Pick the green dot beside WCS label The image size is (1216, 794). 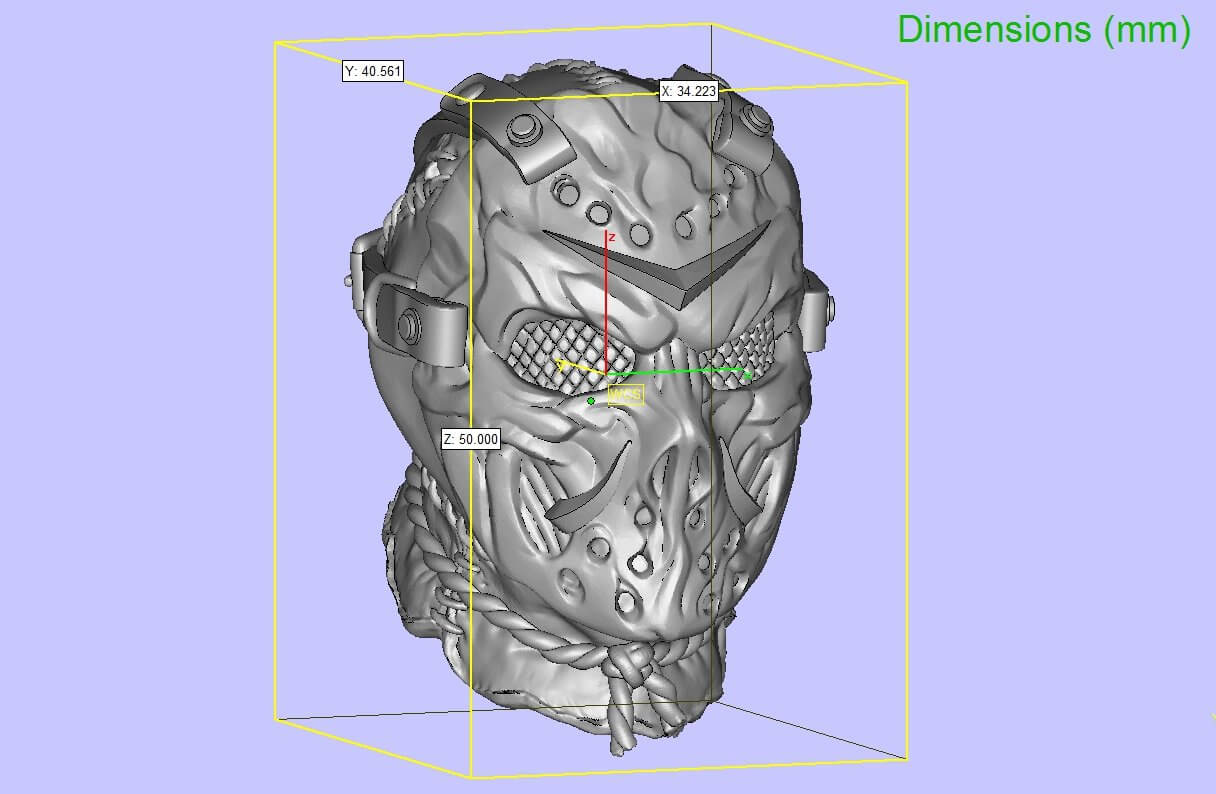pos(591,401)
